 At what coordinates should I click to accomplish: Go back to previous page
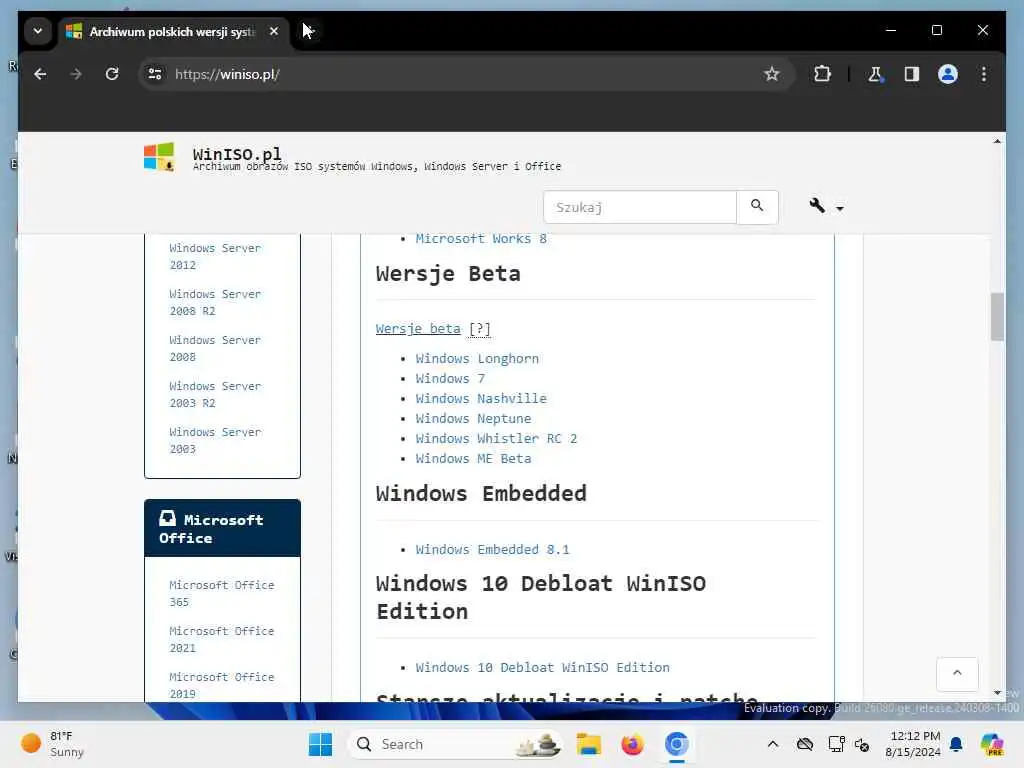(x=40, y=74)
